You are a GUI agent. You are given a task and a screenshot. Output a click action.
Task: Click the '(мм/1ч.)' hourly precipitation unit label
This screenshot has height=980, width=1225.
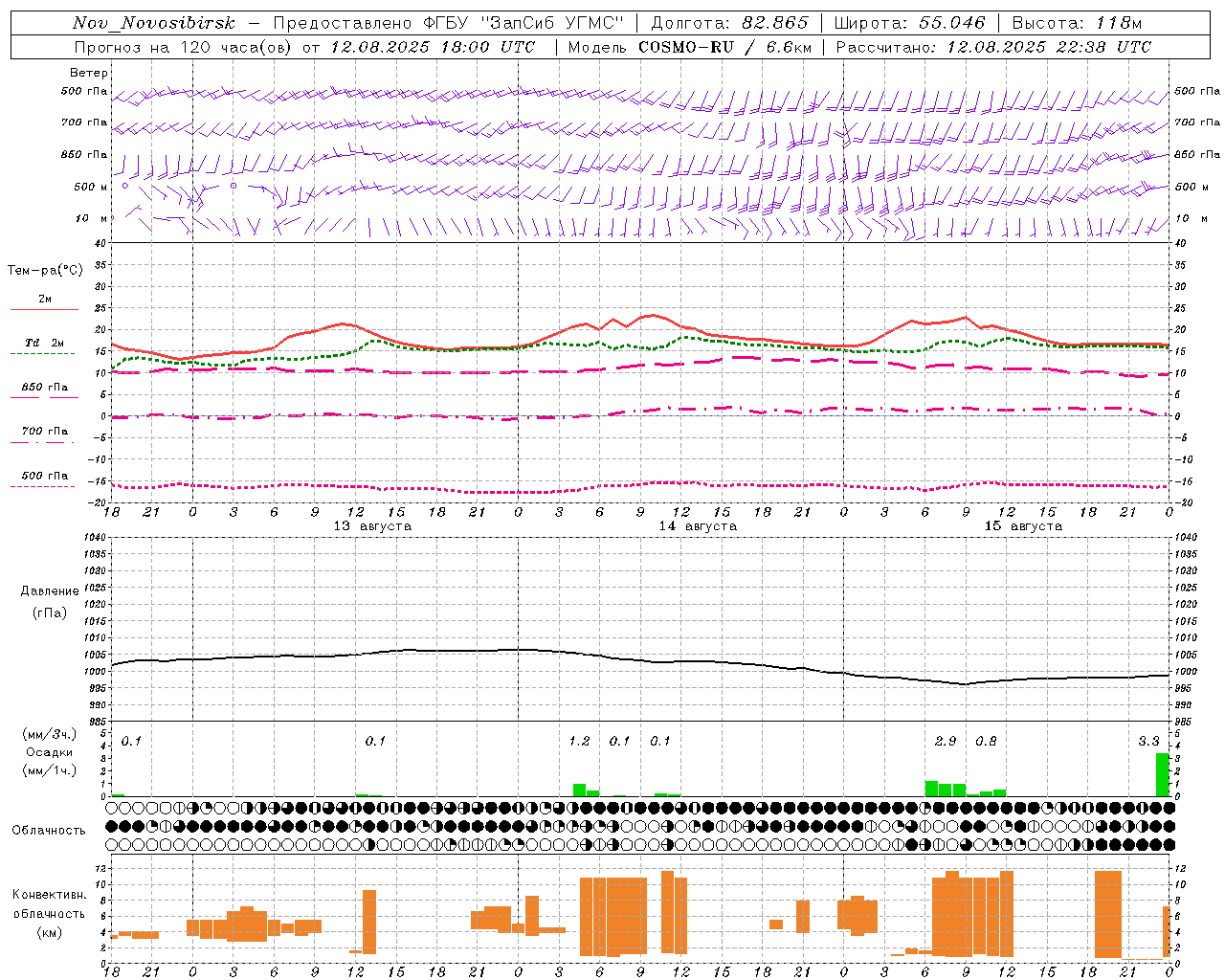pyautogui.click(x=50, y=770)
